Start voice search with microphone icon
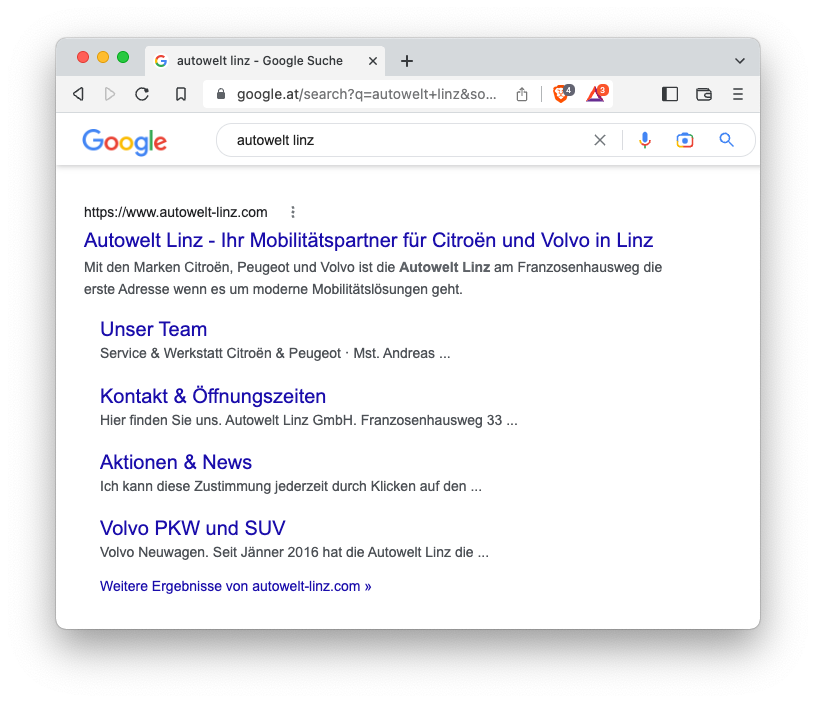816x703 pixels. (645, 140)
